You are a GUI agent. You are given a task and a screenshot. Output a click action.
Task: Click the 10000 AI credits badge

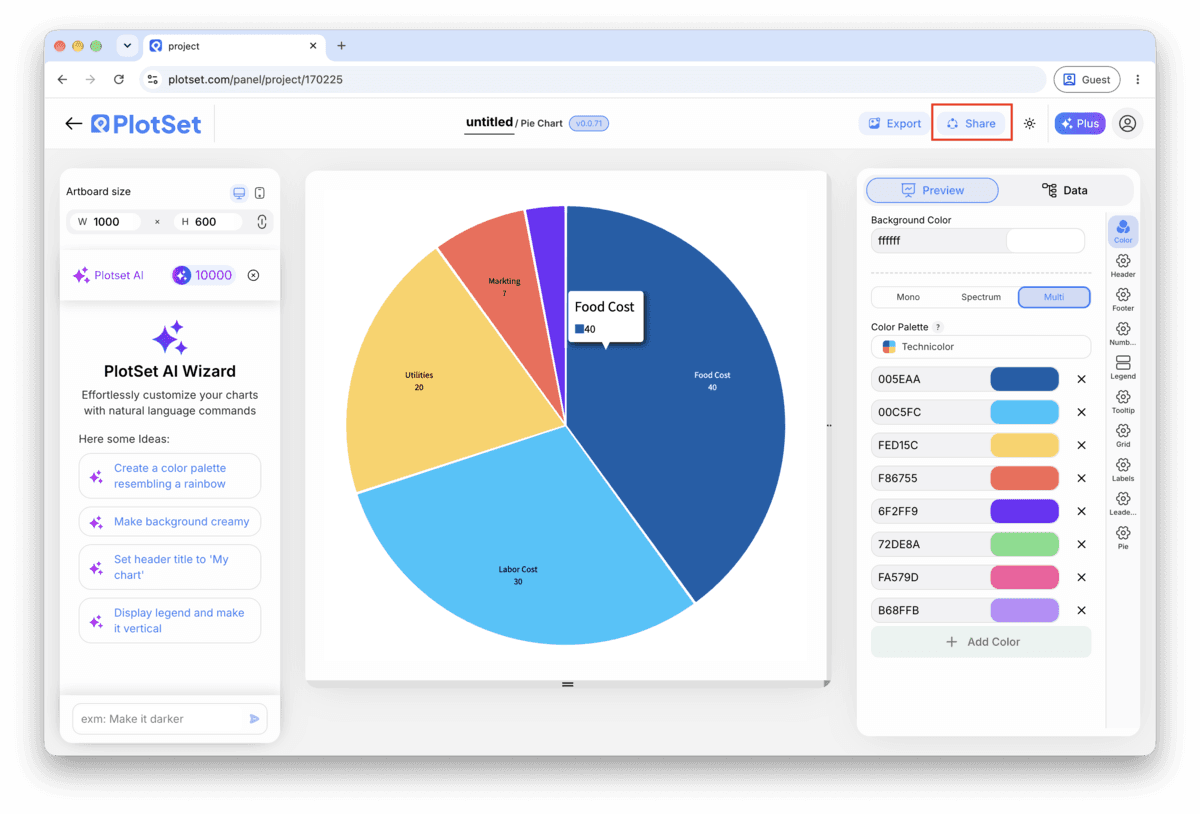coord(203,275)
